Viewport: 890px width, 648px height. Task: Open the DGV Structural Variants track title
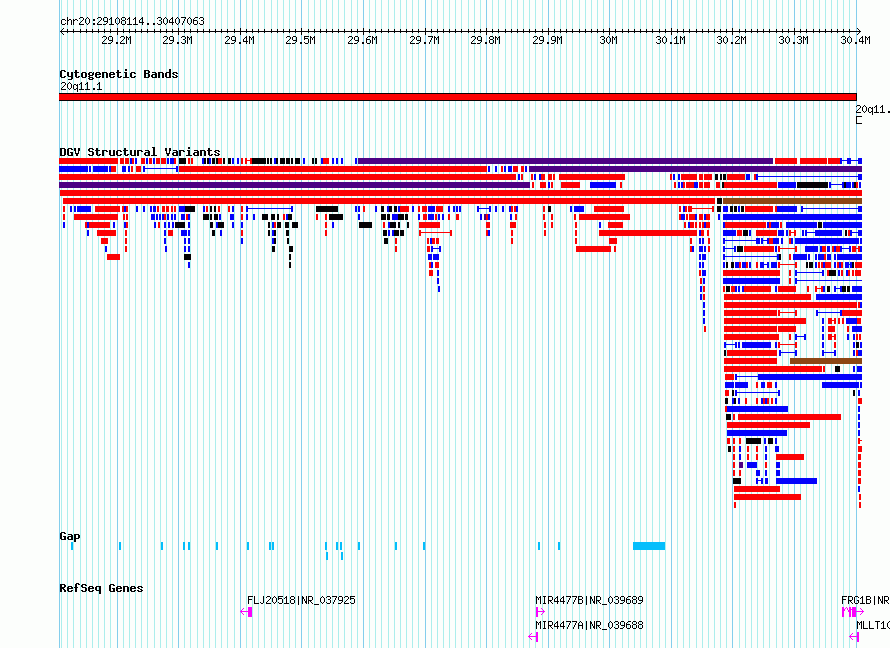[140, 152]
